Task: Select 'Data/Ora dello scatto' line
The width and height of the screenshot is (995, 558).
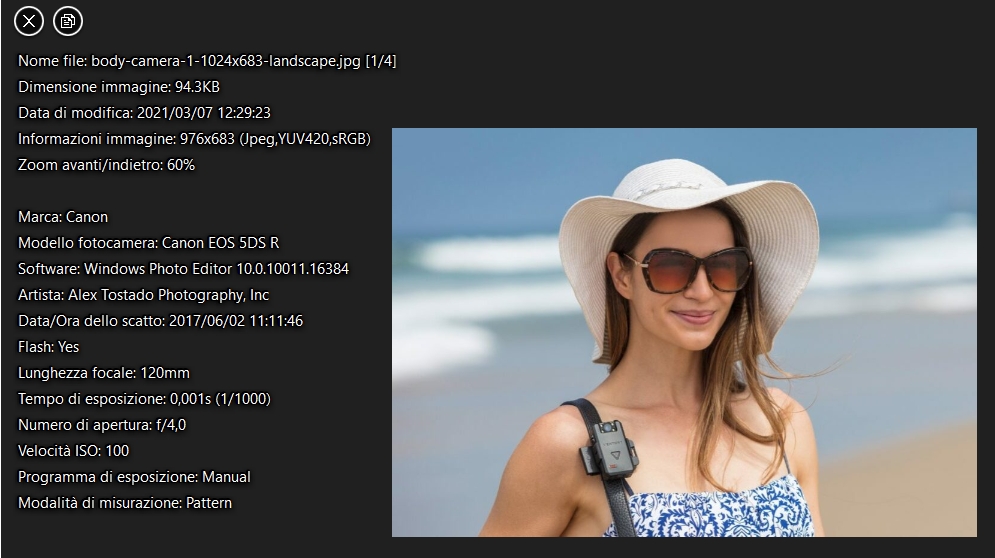Action: point(161,321)
